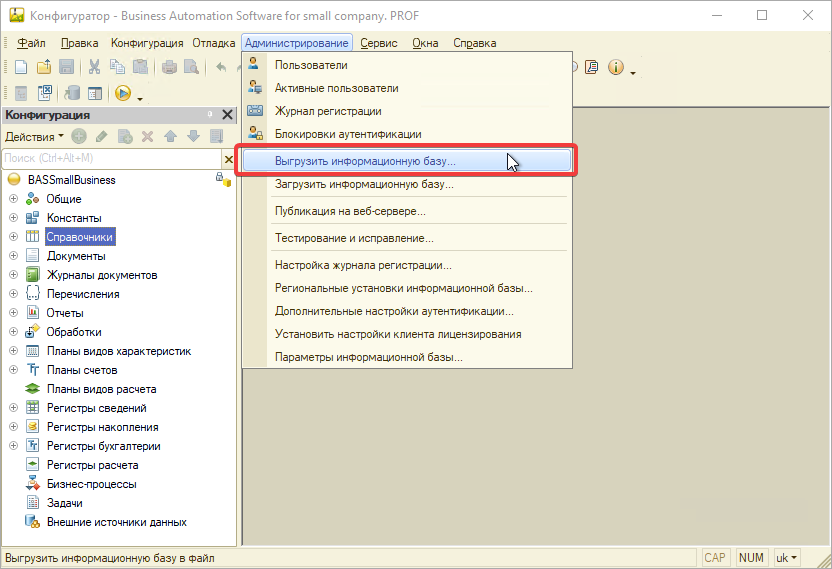
Task: Click the New document toolbar icon
Action: coord(21,67)
